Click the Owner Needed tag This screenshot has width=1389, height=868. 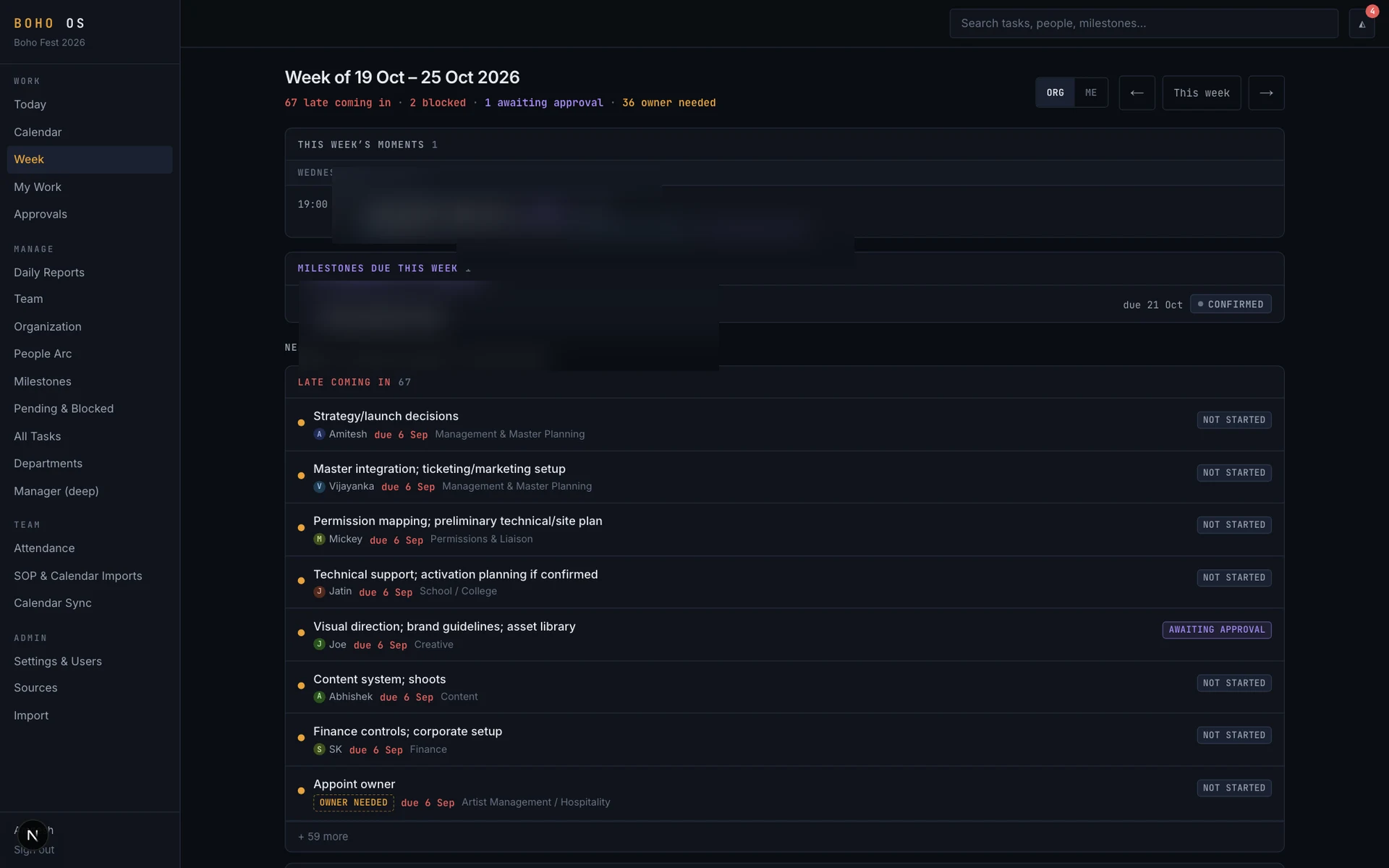353,803
